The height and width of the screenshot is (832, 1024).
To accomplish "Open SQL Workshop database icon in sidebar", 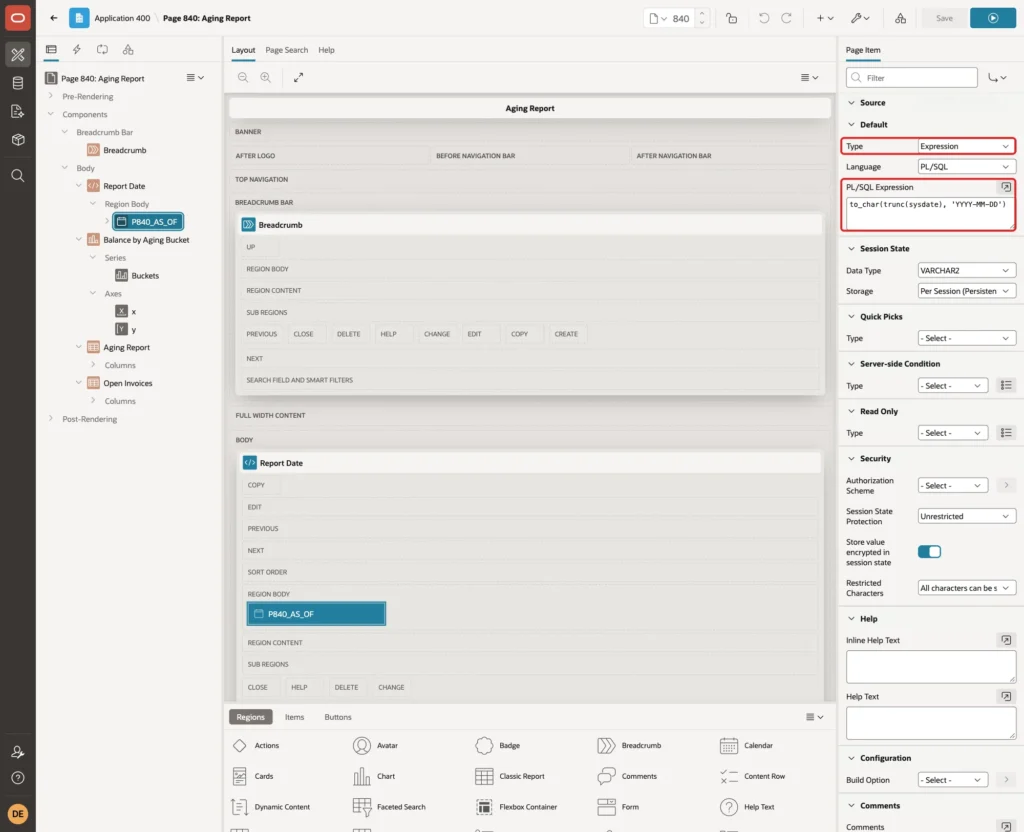I will click(x=18, y=83).
